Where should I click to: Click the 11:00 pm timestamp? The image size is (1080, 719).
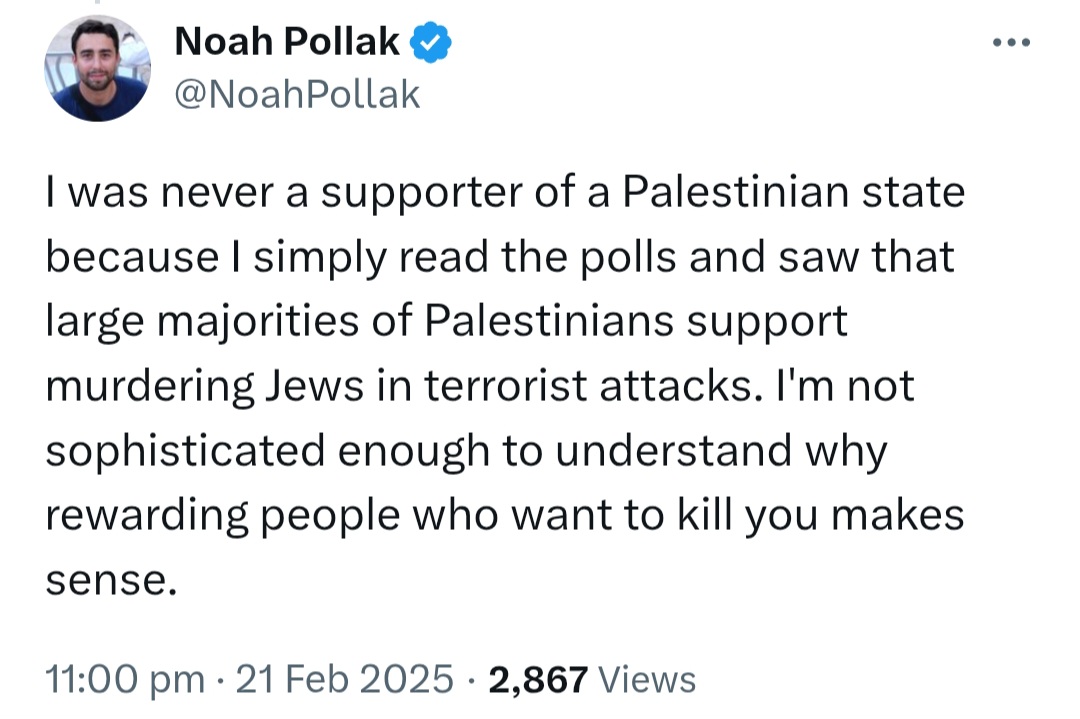click(124, 680)
